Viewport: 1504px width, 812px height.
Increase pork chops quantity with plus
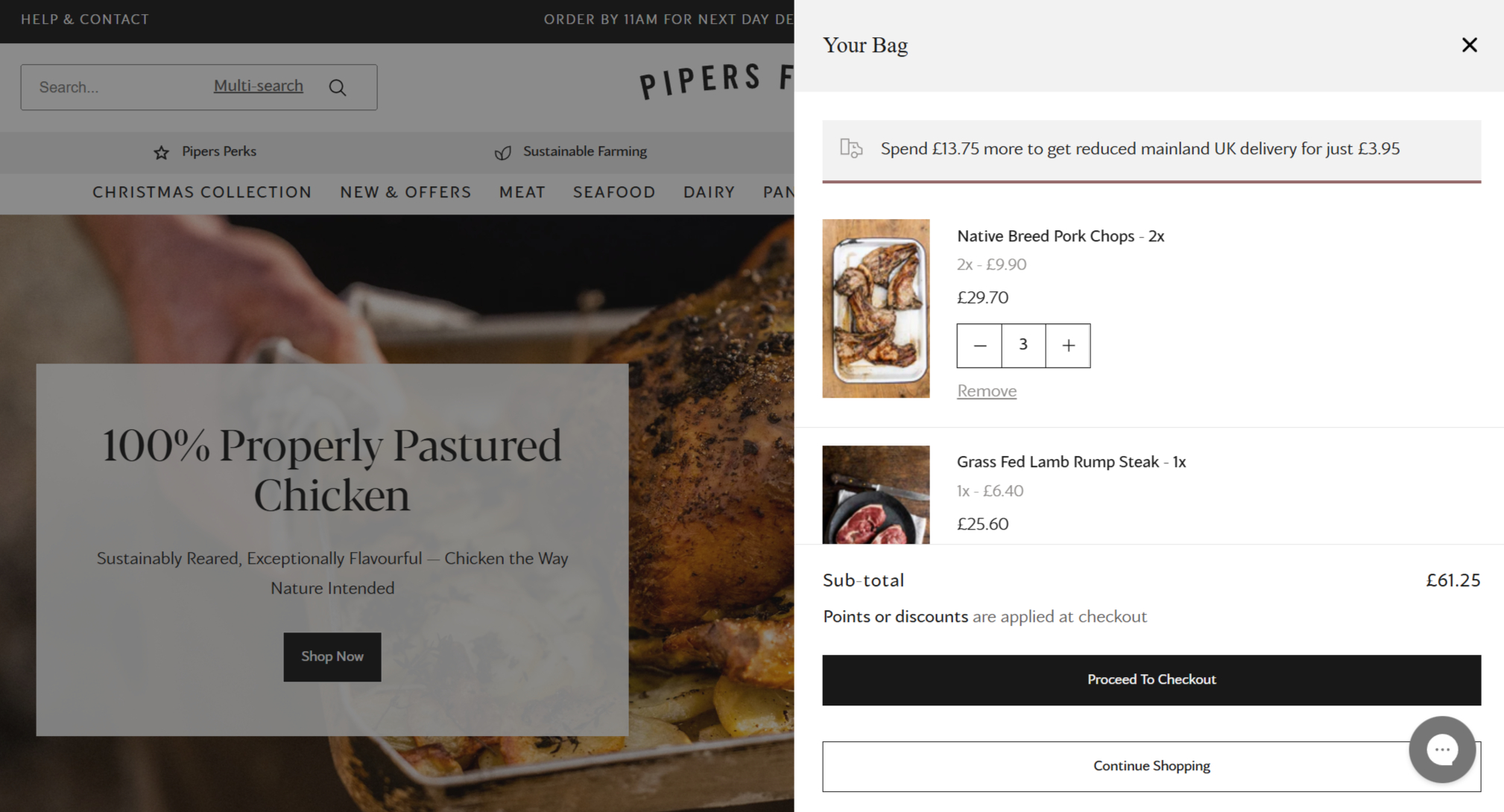point(1068,346)
